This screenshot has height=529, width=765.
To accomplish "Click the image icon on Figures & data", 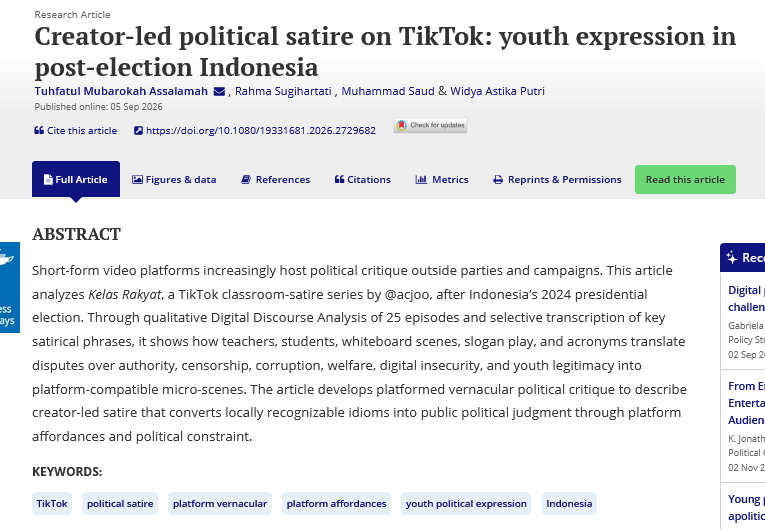I will pos(137,180).
